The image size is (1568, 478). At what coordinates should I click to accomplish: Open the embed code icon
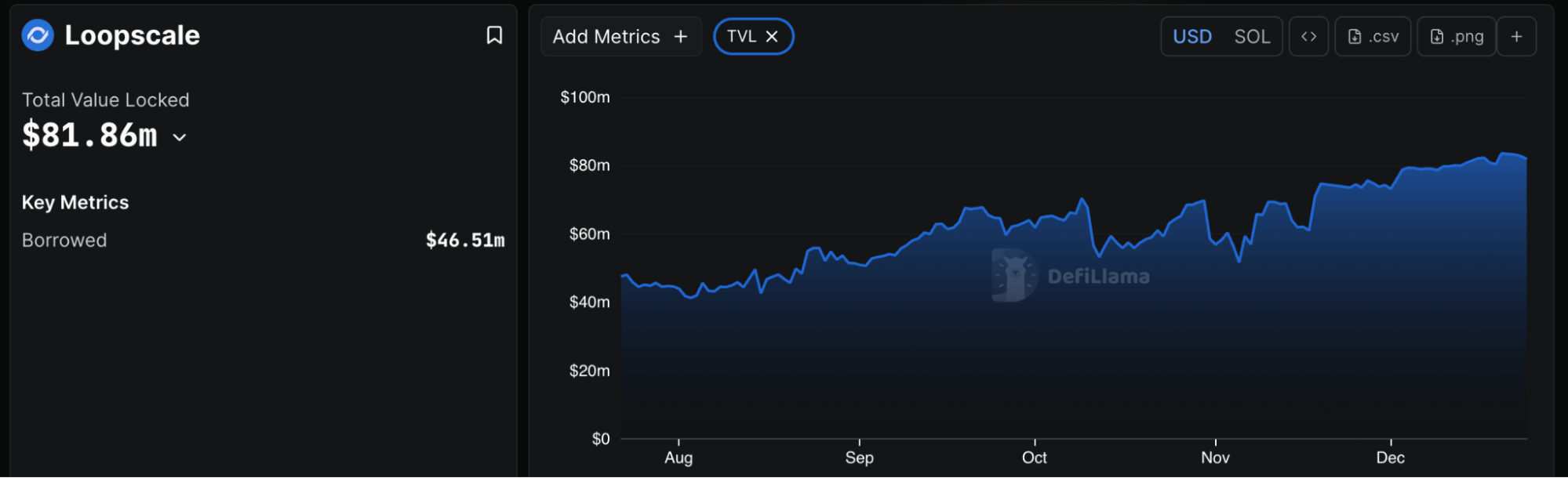pos(1308,37)
